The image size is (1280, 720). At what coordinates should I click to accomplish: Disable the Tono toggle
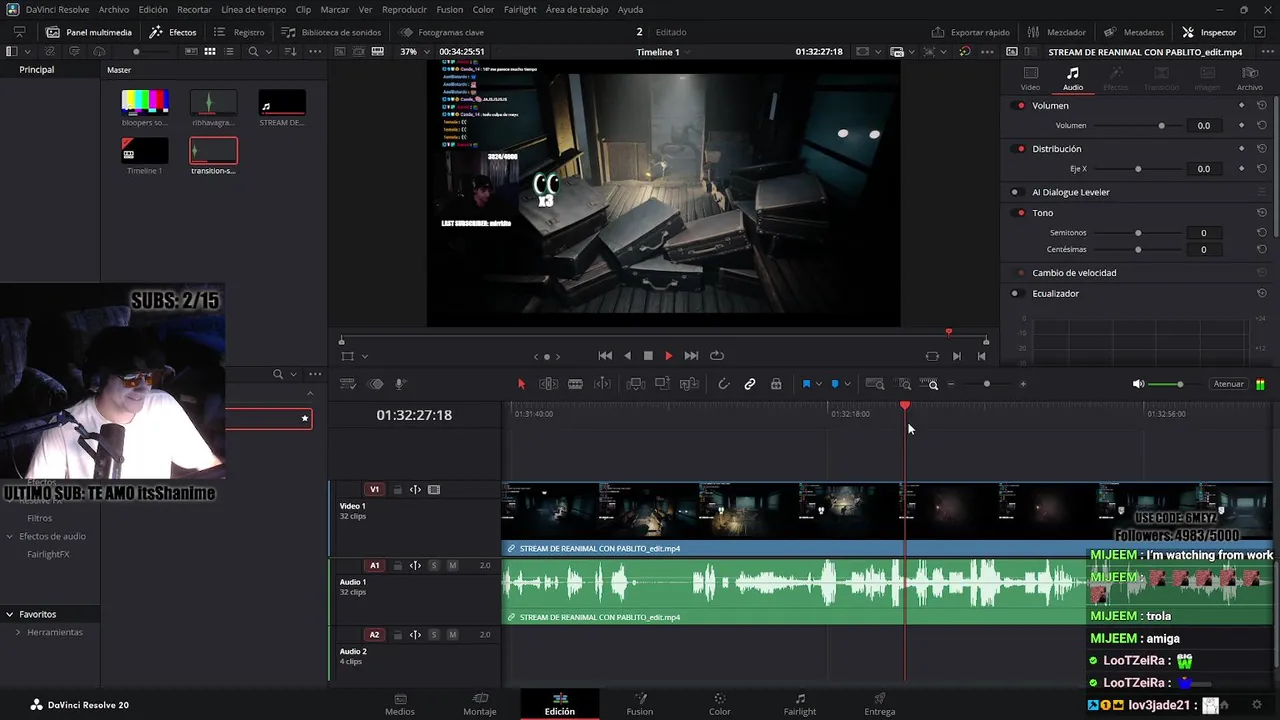click(x=1020, y=213)
